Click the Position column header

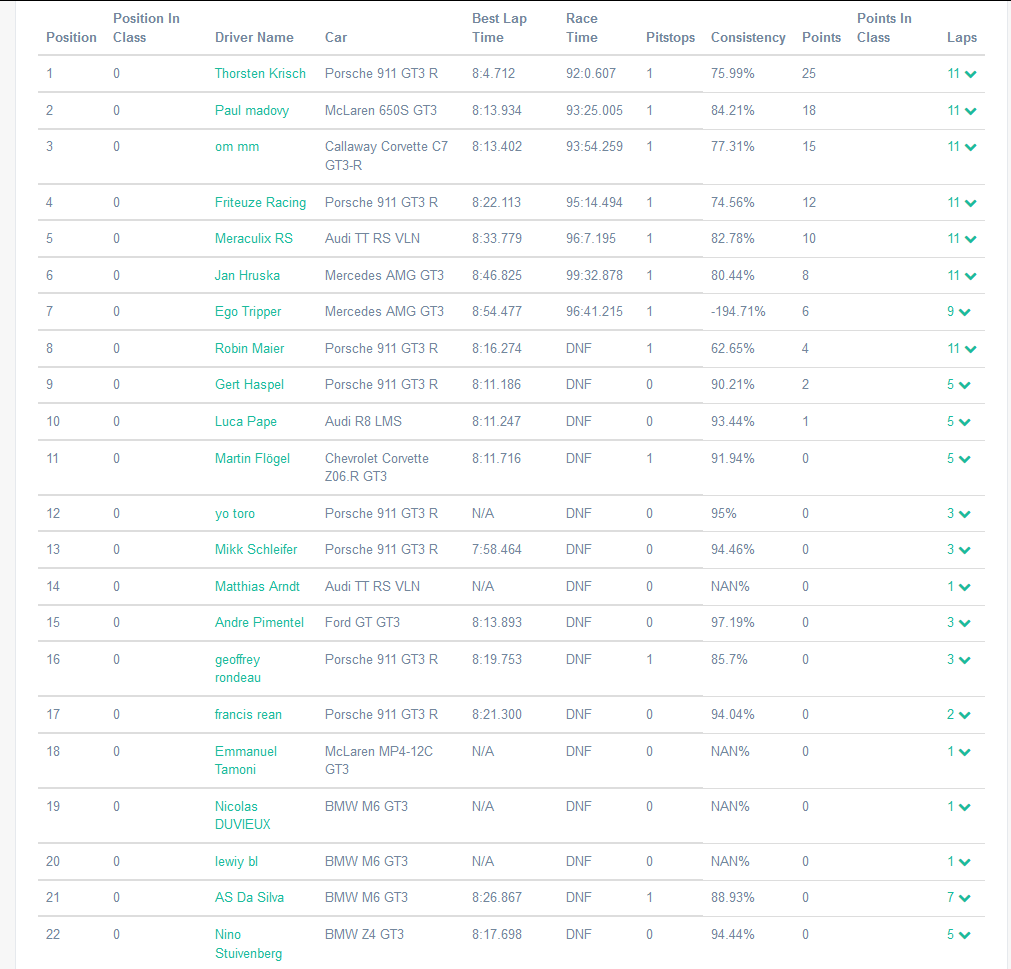tap(71, 38)
